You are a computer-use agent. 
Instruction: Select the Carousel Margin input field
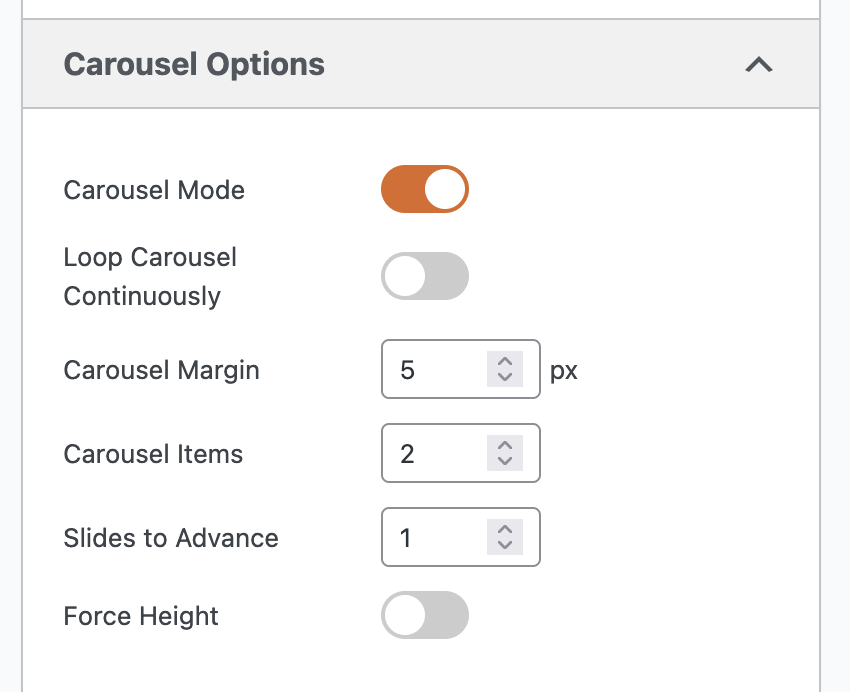(440, 369)
